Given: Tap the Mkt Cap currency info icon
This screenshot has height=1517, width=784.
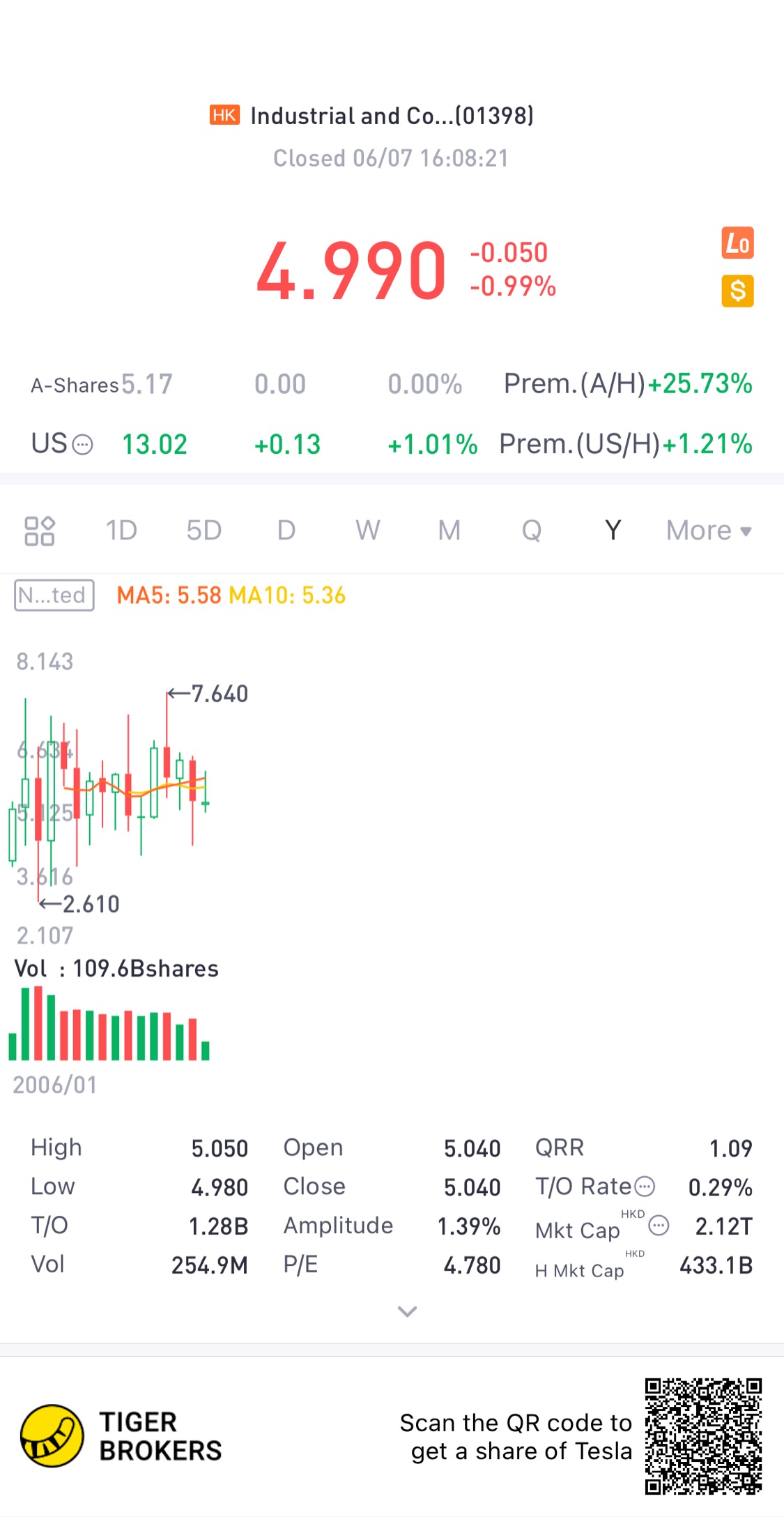Looking at the screenshot, I should pos(659,1225).
